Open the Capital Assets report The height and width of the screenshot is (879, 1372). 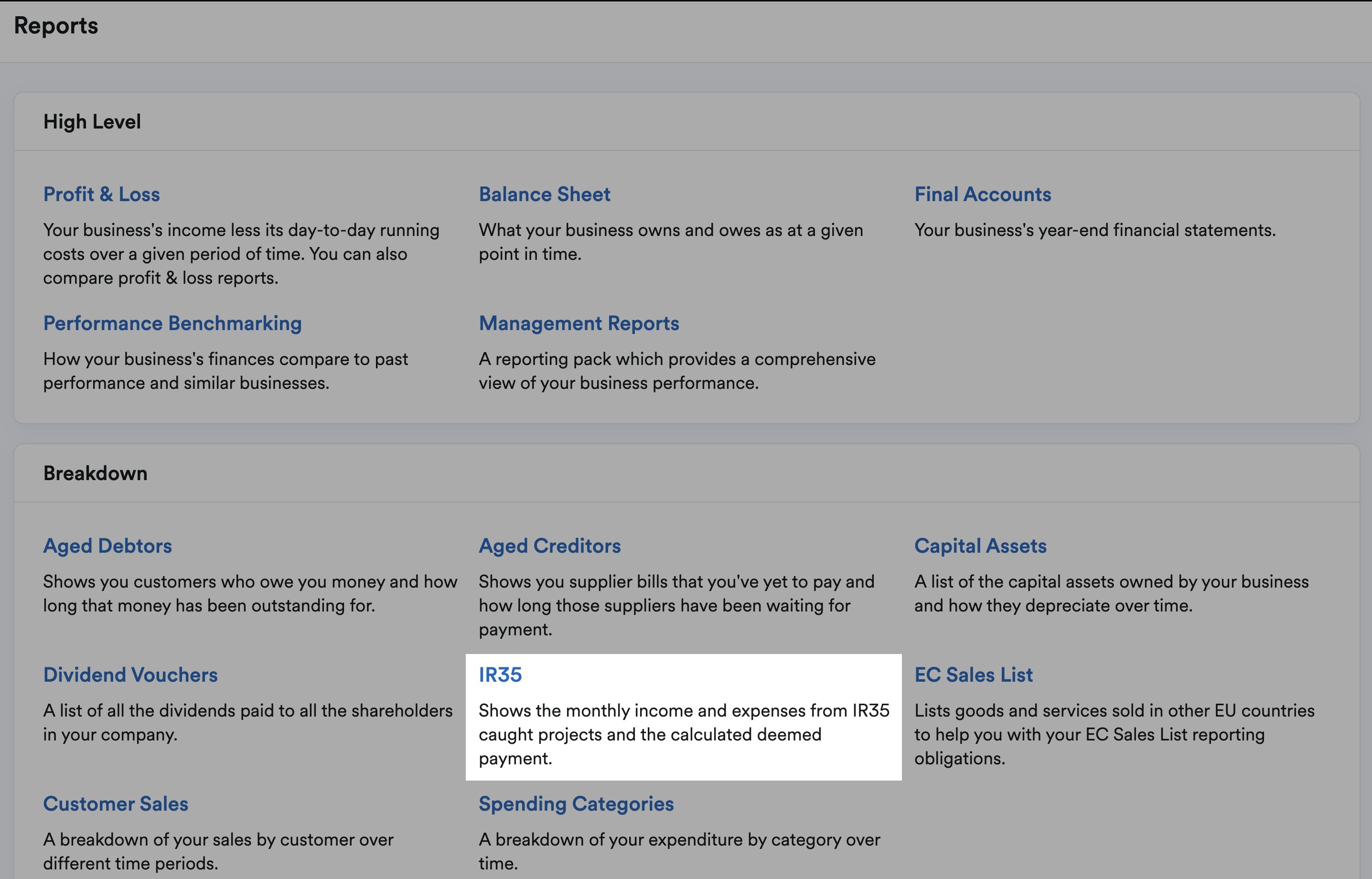click(x=980, y=546)
